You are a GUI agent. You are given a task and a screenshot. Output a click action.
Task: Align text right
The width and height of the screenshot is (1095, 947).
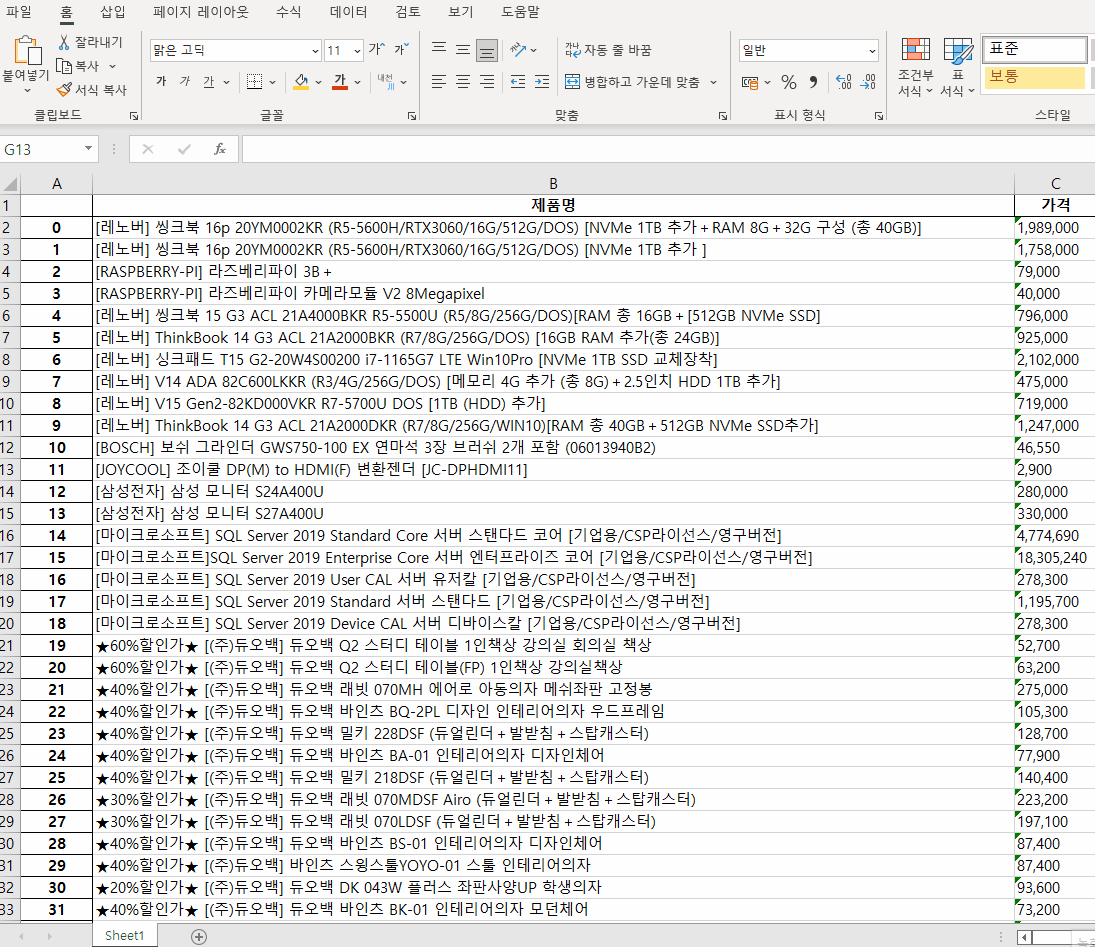click(x=487, y=82)
